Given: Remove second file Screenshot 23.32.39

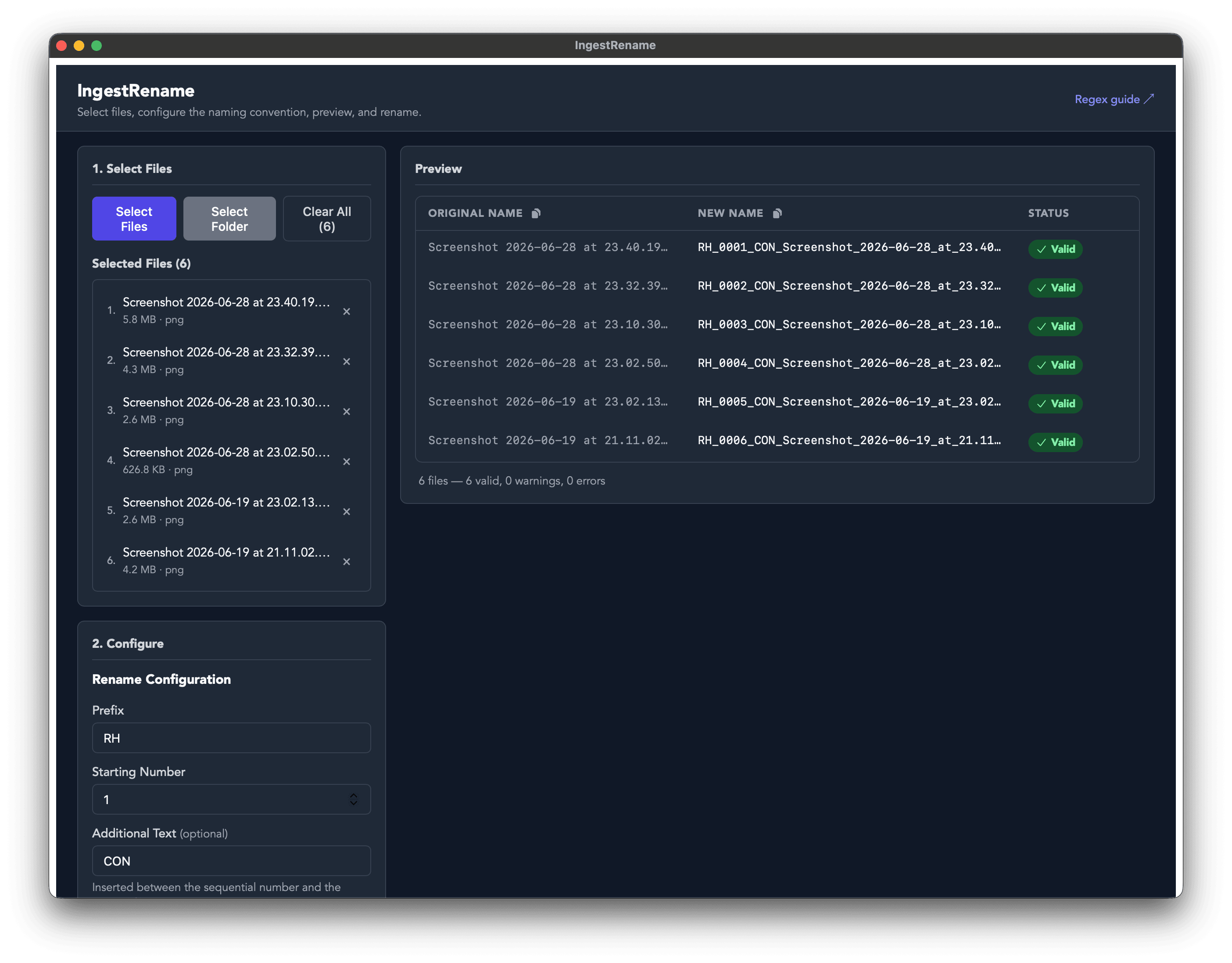Looking at the screenshot, I should (x=346, y=361).
